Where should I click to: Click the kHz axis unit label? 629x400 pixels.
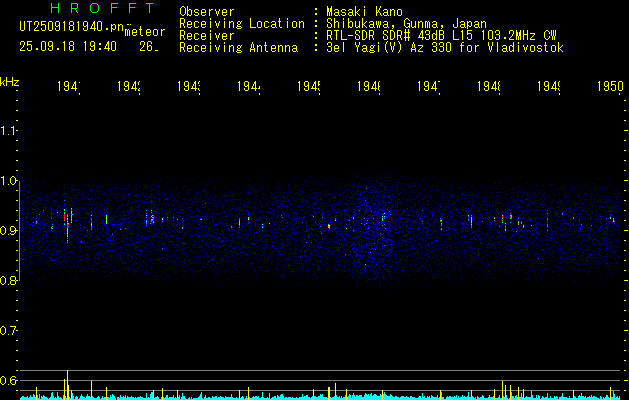[10, 82]
